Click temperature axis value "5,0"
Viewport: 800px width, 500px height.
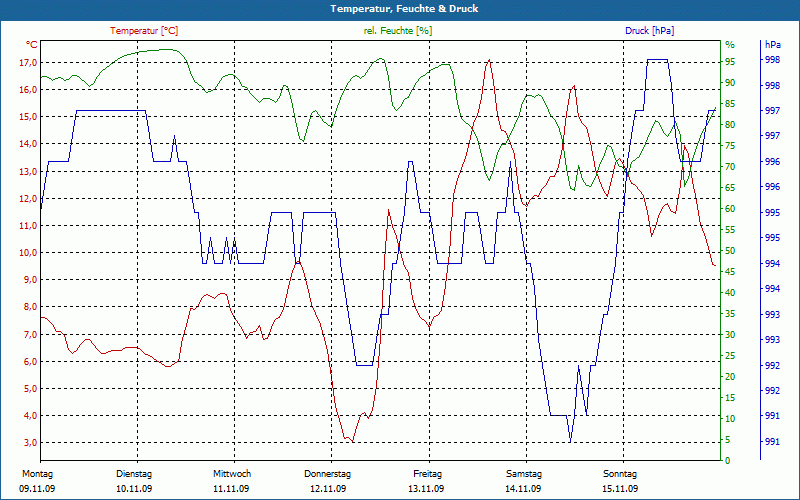(30, 388)
